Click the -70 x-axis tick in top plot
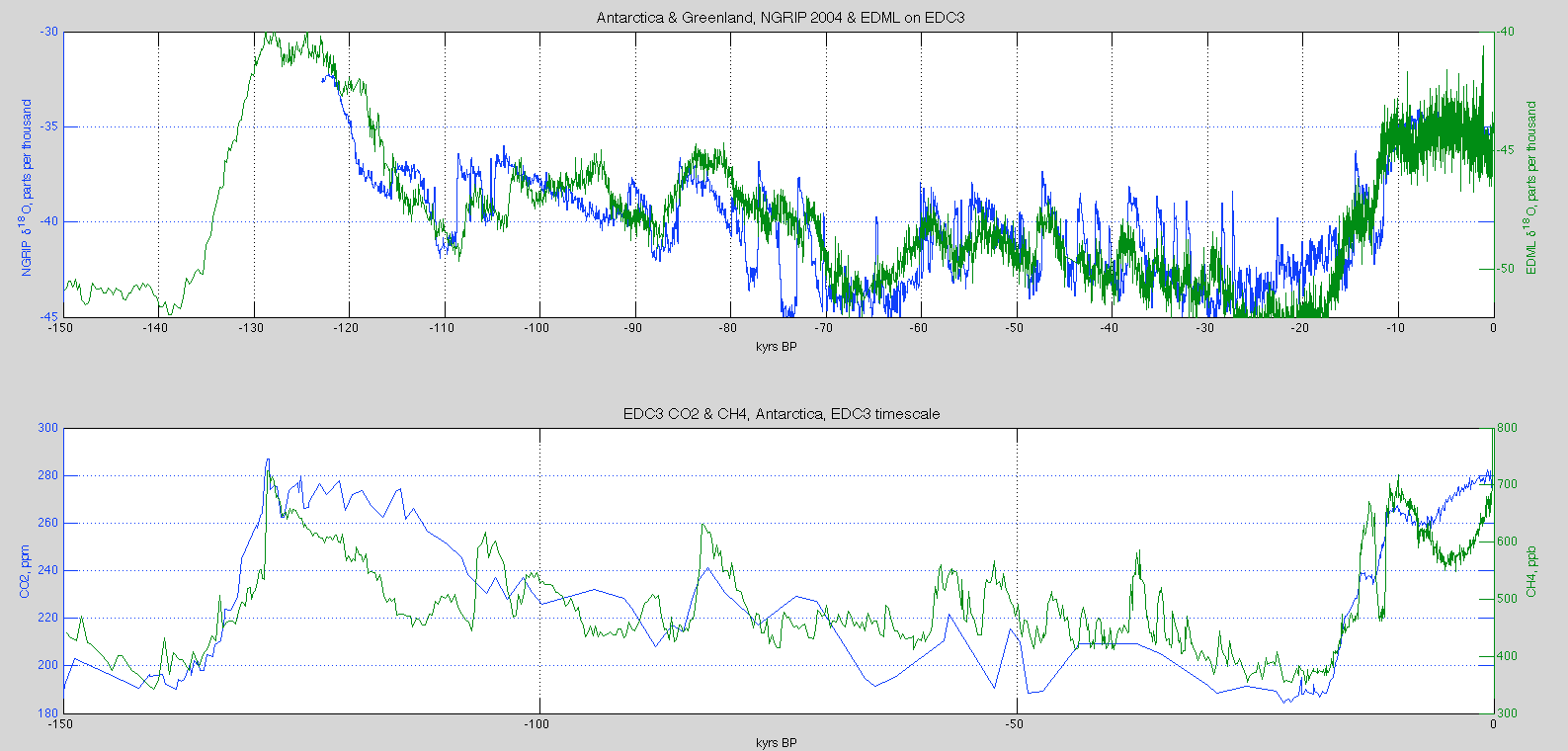The height and width of the screenshot is (751, 1568). coord(822,328)
